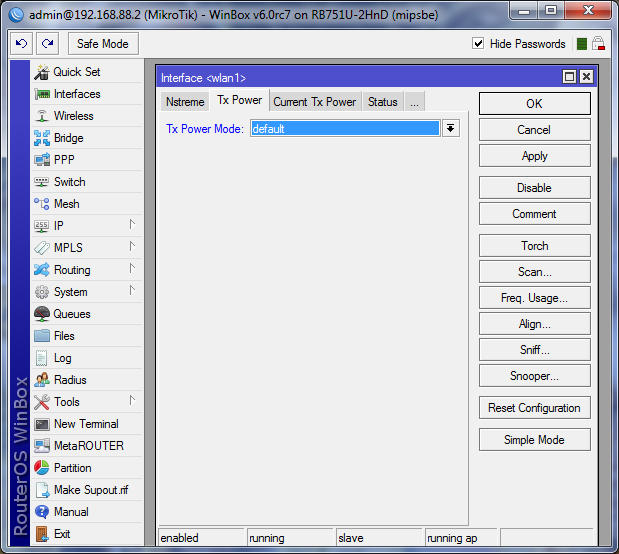The width and height of the screenshot is (619, 554).
Task: Maximize the Interface wlan1 sub-window
Action: click(569, 77)
